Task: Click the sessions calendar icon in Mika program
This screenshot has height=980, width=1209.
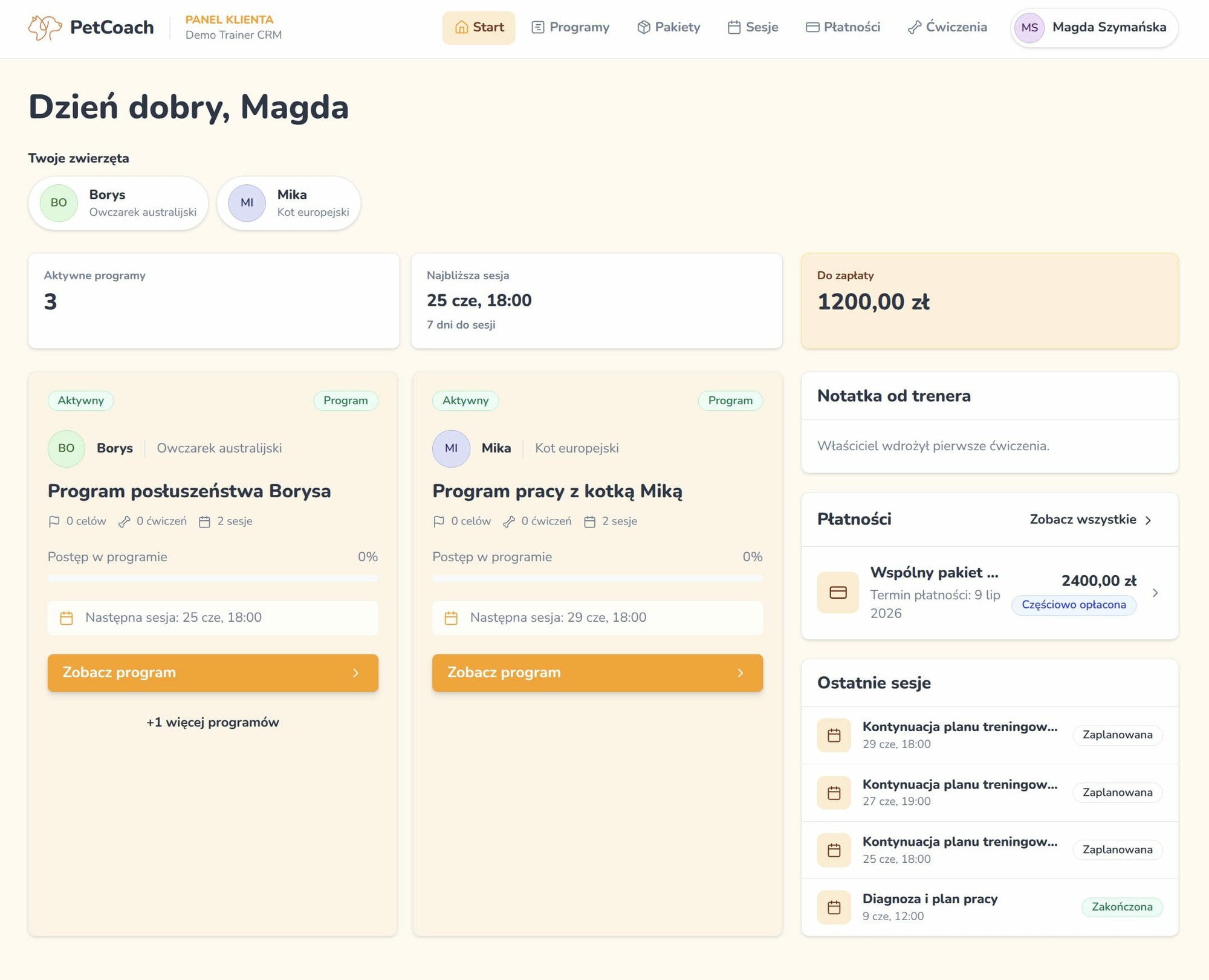Action: pos(589,521)
